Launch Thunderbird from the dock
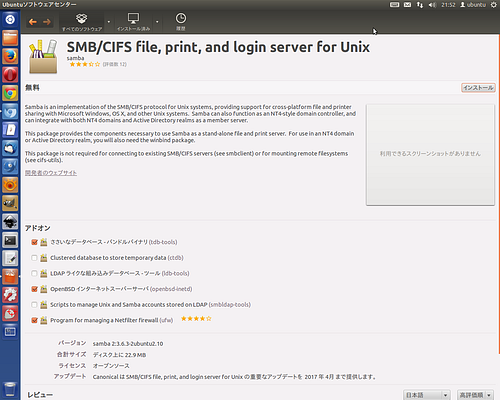The width and height of the screenshot is (500, 400). [x=10, y=148]
